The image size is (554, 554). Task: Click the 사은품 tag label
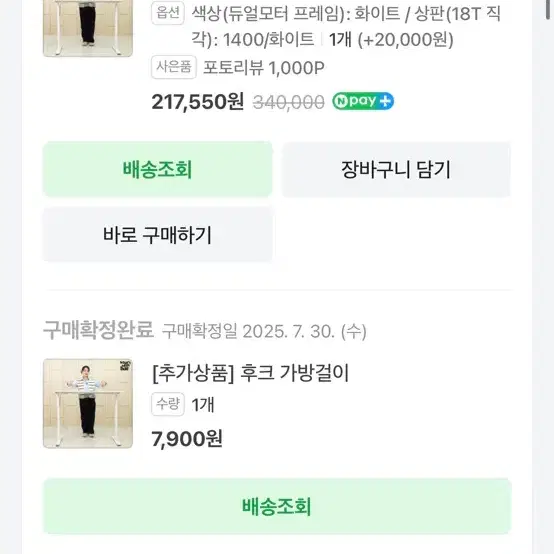(x=174, y=67)
